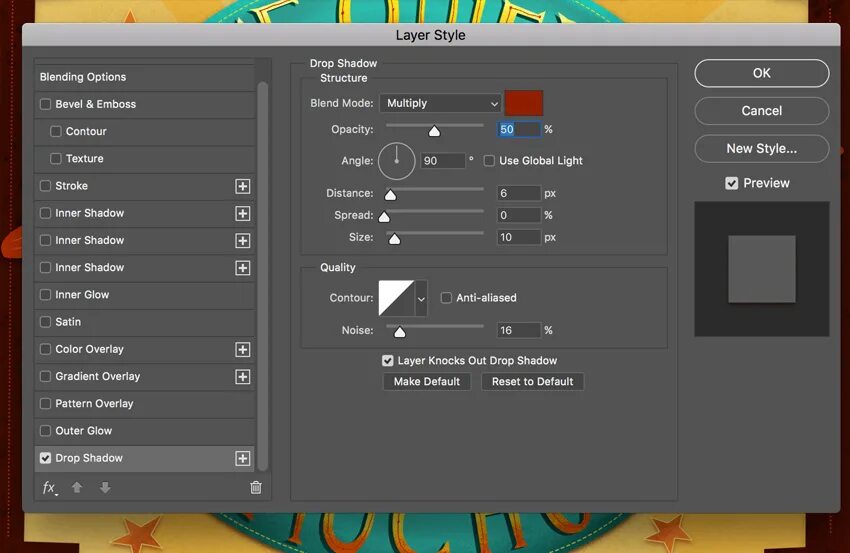Click the Noise slider handle
This screenshot has width=850, height=553.
point(400,332)
